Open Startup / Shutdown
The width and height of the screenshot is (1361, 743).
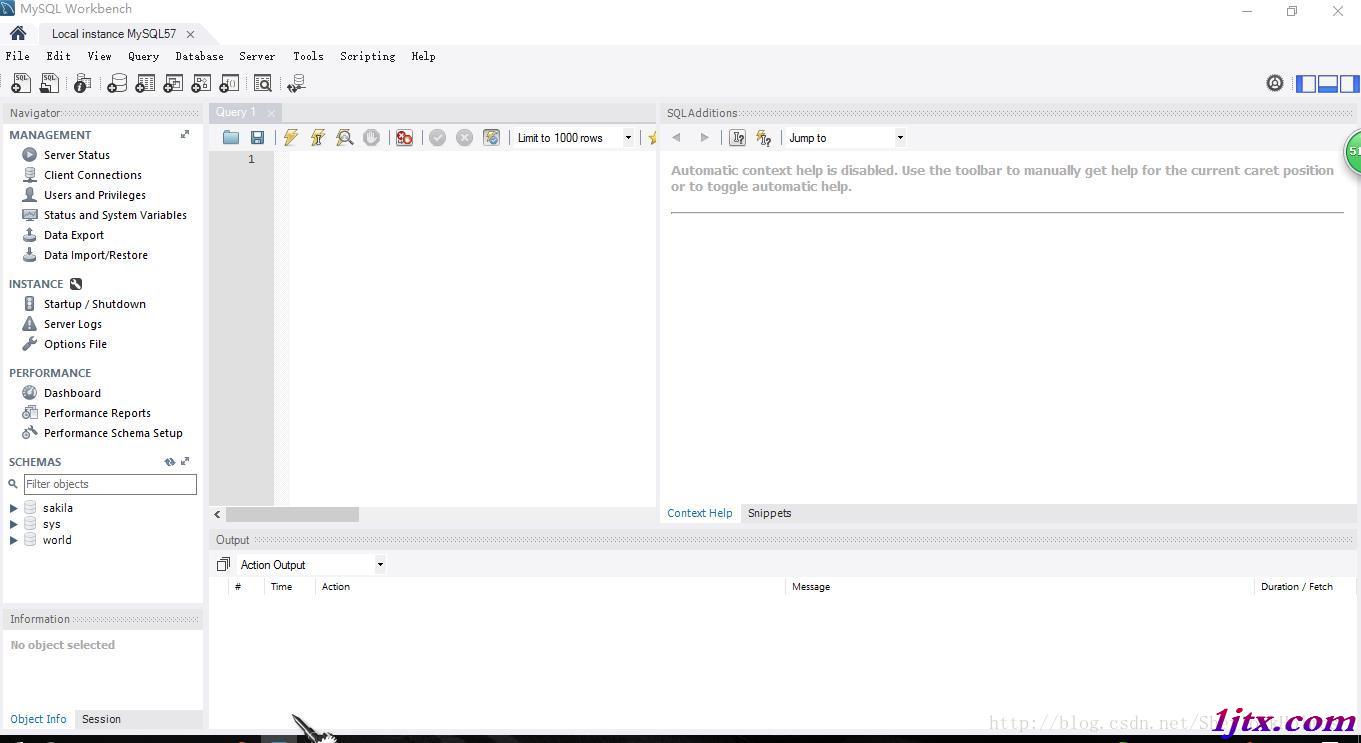(95, 304)
